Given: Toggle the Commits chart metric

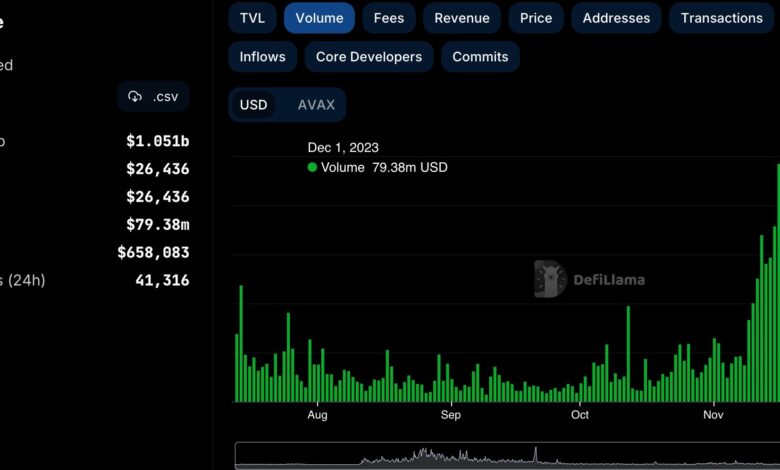Looking at the screenshot, I should 480,57.
